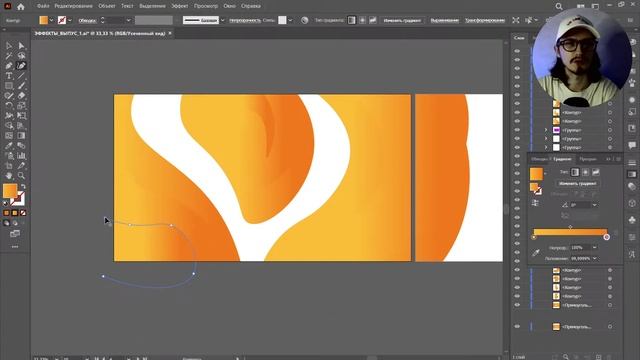The image size is (640, 360).
Task: Open the stroke weight dropdown arrow
Action: tap(128, 20)
